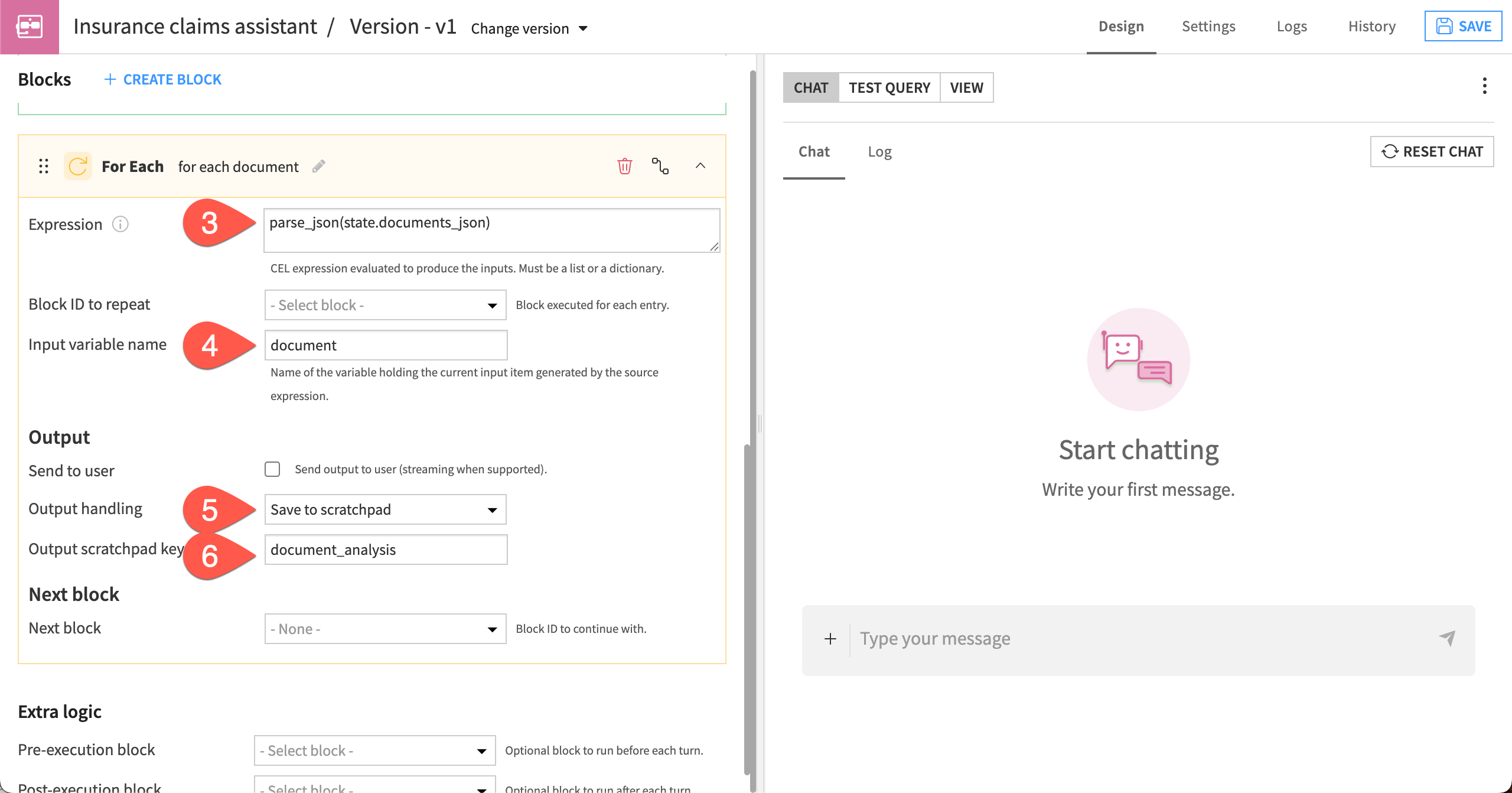The width and height of the screenshot is (1512, 793).
Task: Open the Block ID to repeat selector
Action: tap(384, 304)
